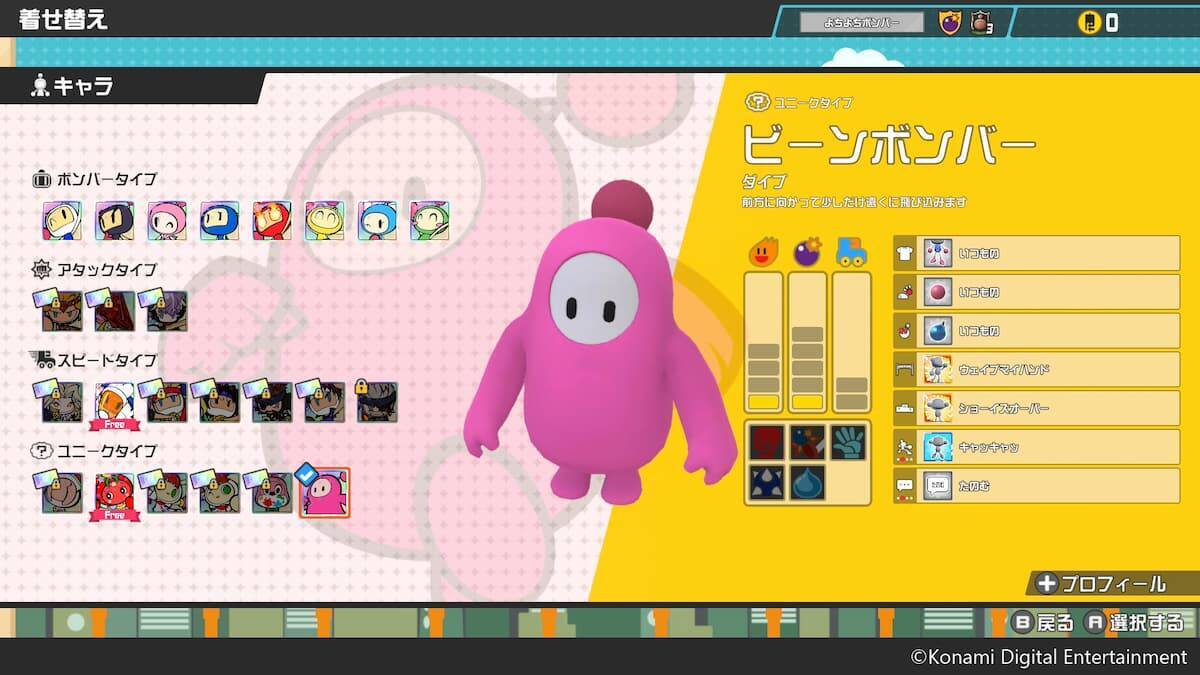Select the red fist ability icon
The width and height of the screenshot is (1200, 675).
tap(766, 442)
